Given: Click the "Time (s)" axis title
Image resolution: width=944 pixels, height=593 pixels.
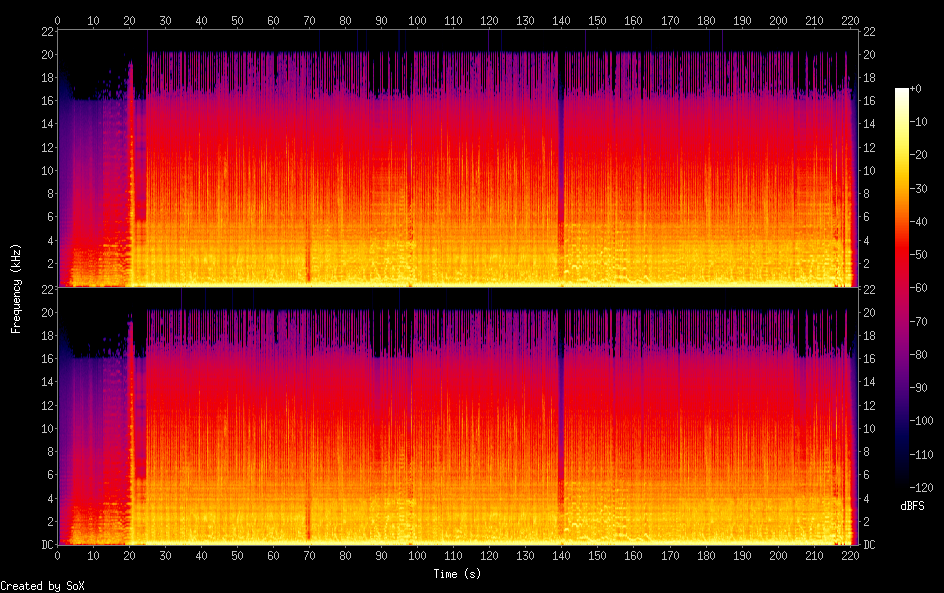Looking at the screenshot, I should (x=457, y=574).
